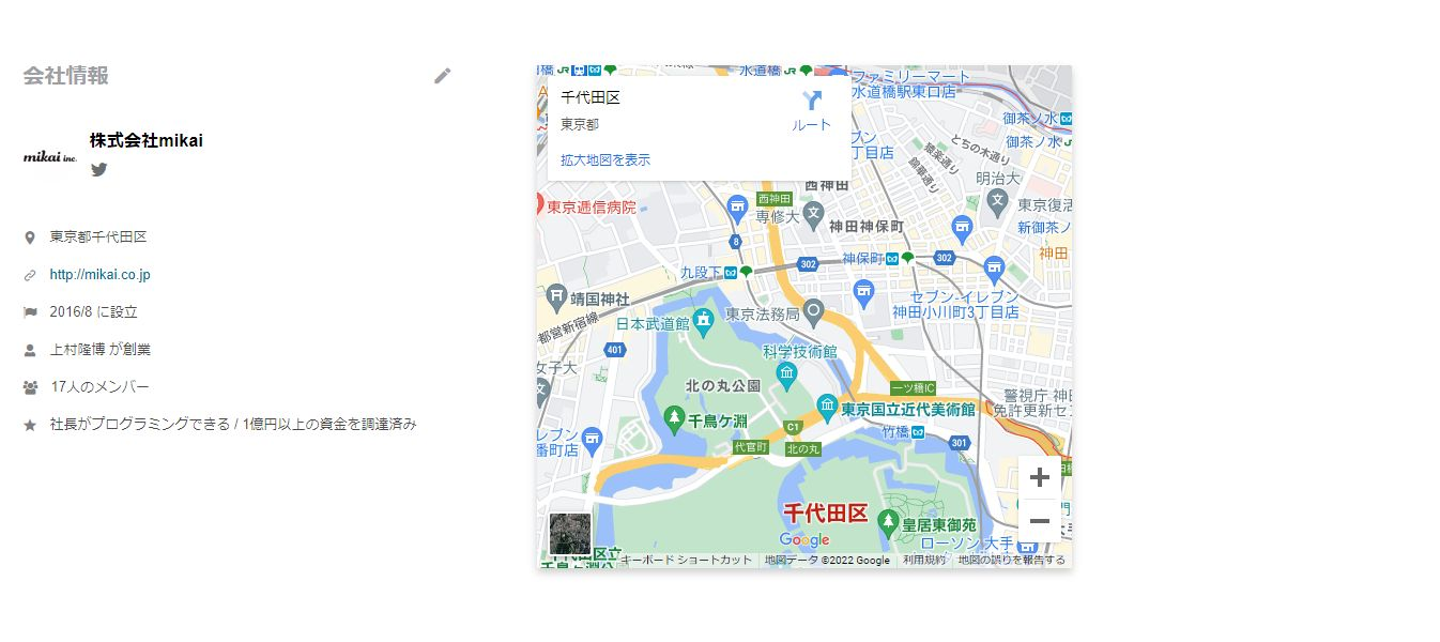
Task: Click the 千代田区 title in the map info card
Action: 590,98
